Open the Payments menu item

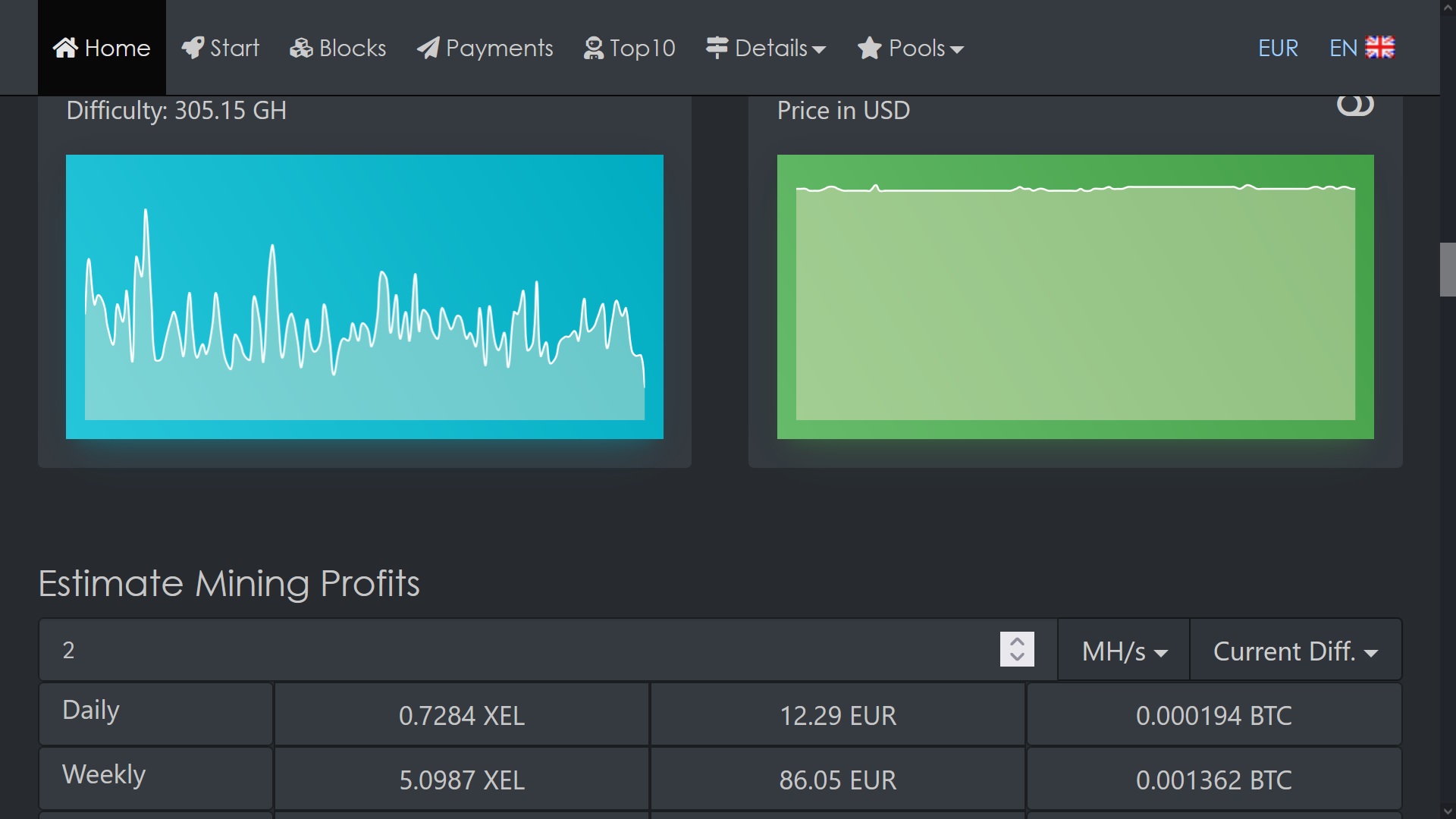[499, 49]
